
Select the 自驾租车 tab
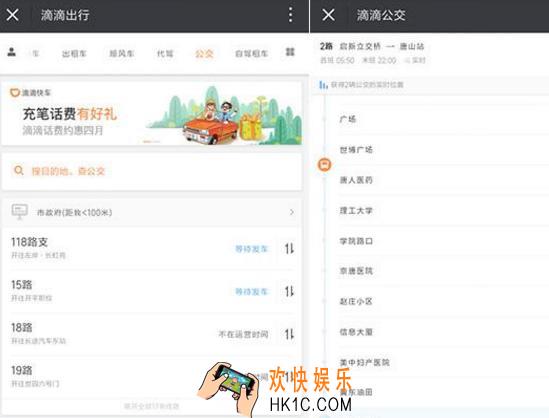(x=252, y=54)
